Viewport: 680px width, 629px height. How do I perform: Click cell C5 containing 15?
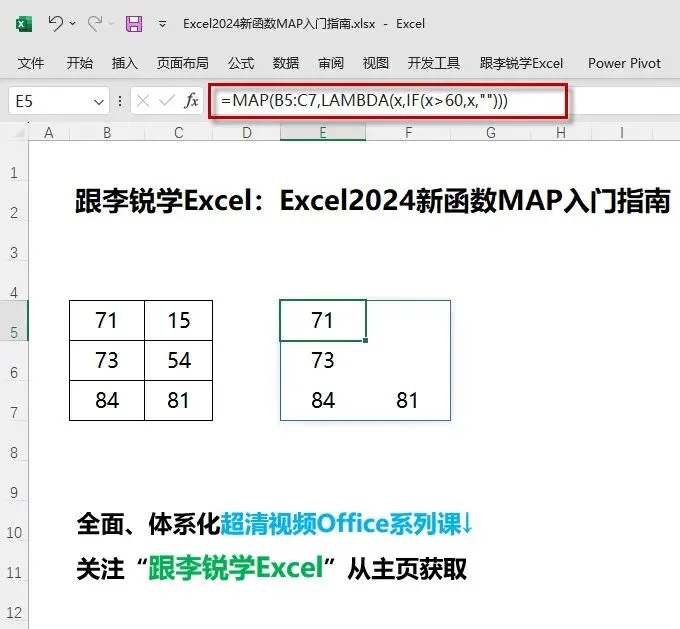pyautogui.click(x=178, y=320)
